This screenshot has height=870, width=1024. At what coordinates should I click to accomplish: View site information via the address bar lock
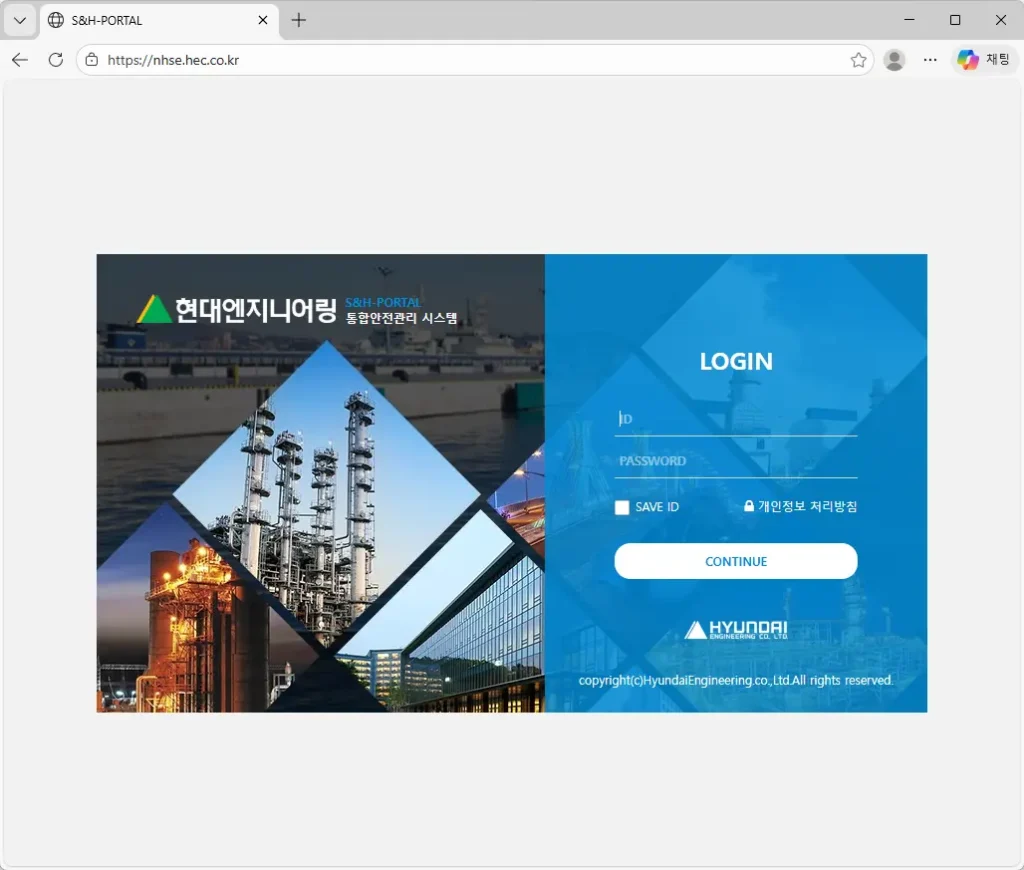[x=92, y=60]
